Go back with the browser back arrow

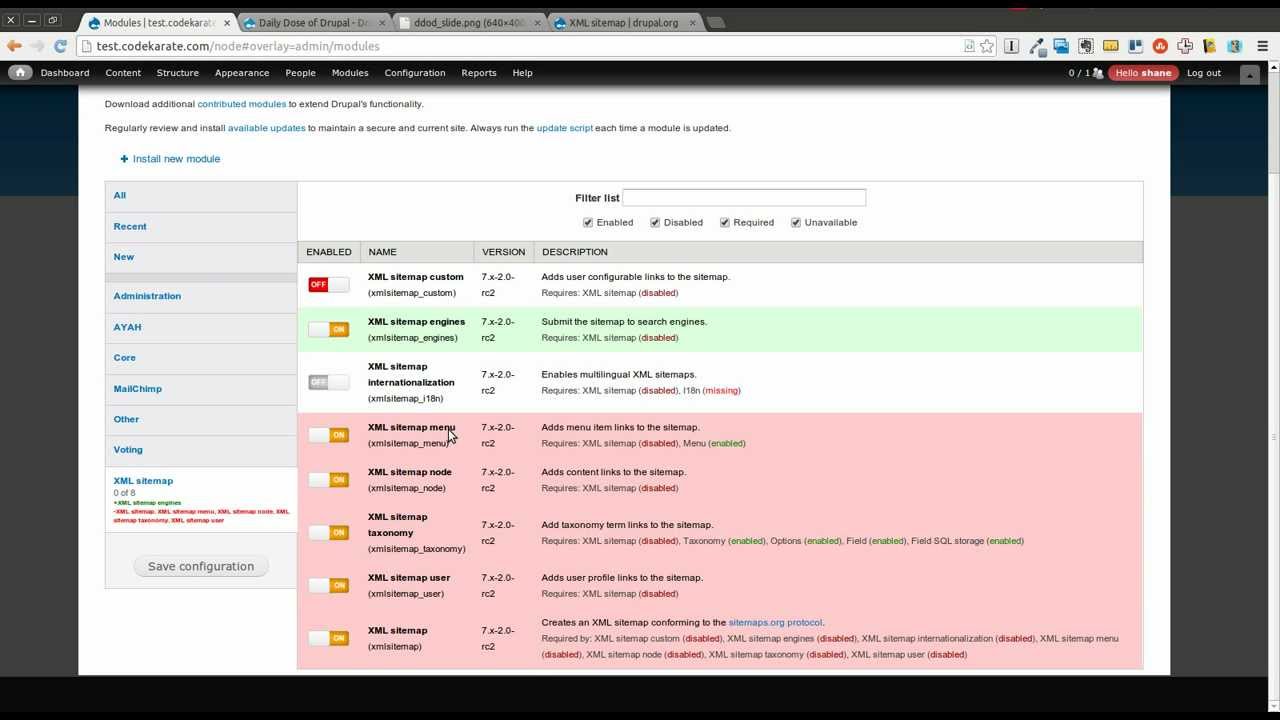coord(14,46)
